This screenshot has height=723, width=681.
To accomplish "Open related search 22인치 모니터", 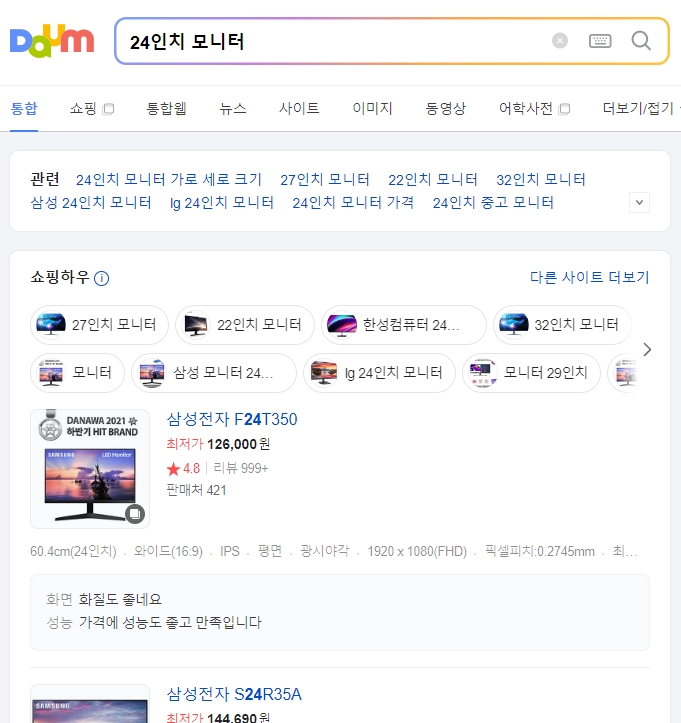I will (x=433, y=179).
